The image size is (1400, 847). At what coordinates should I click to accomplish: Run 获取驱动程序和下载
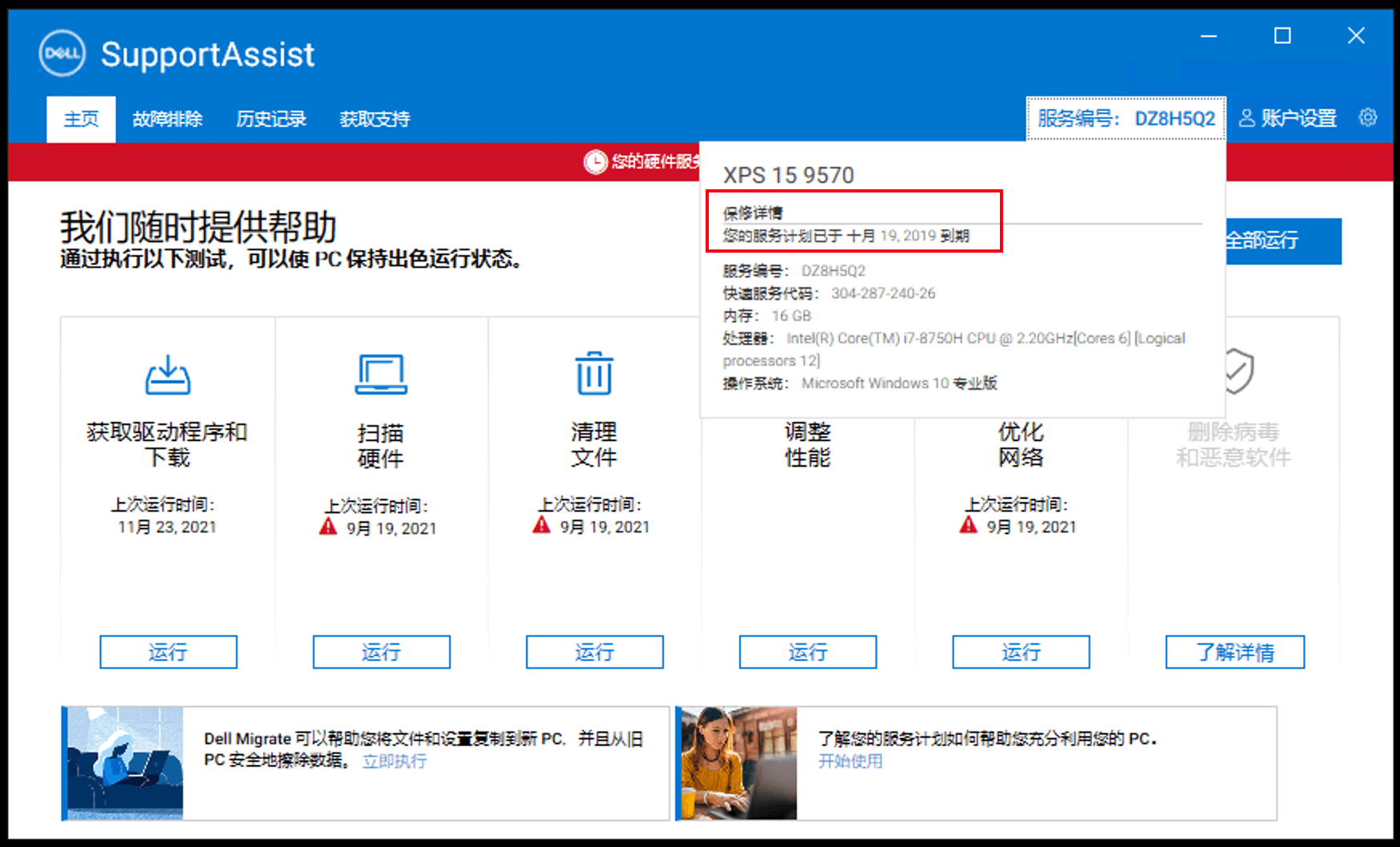168,652
